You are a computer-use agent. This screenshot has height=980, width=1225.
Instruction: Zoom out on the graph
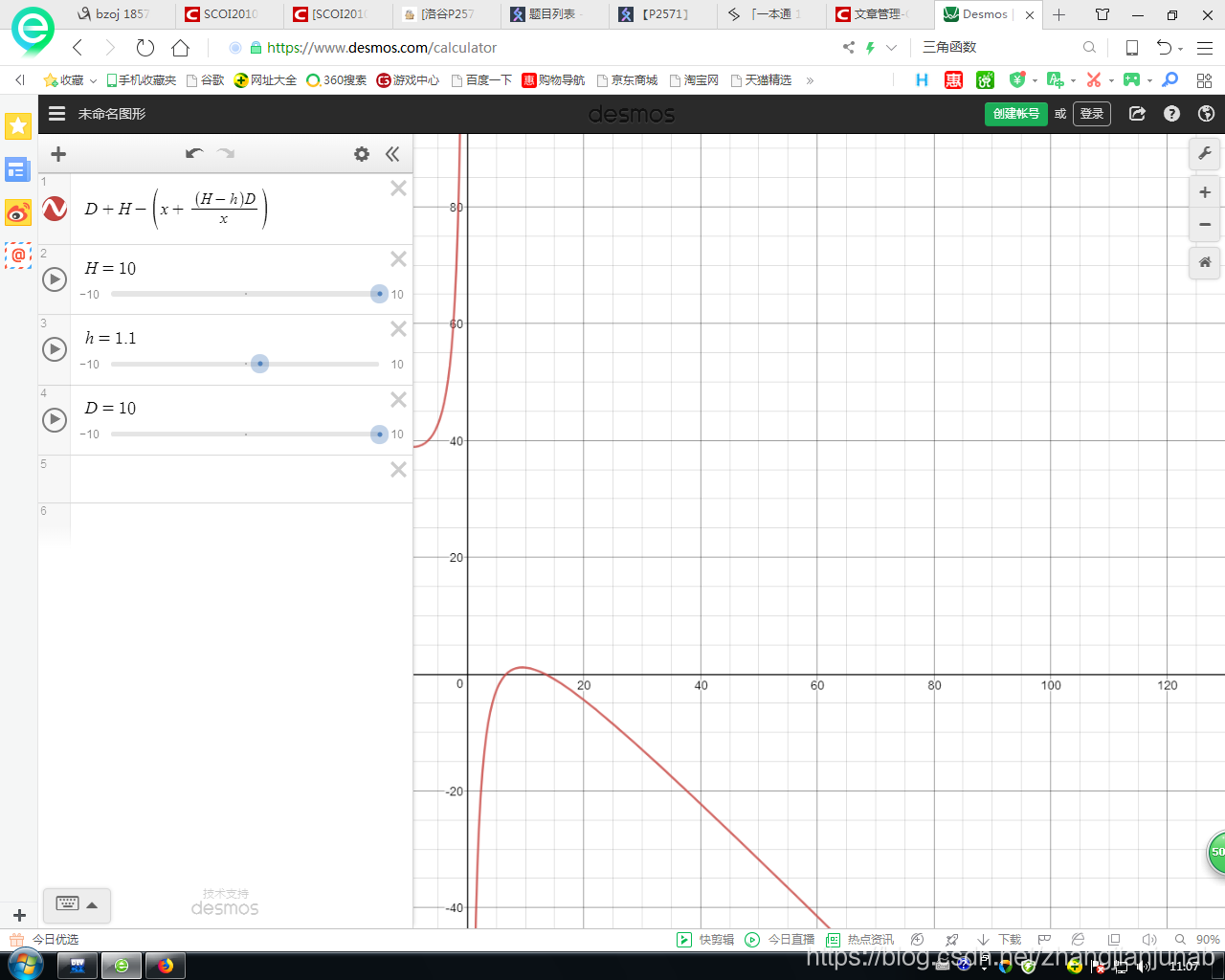point(1205,225)
